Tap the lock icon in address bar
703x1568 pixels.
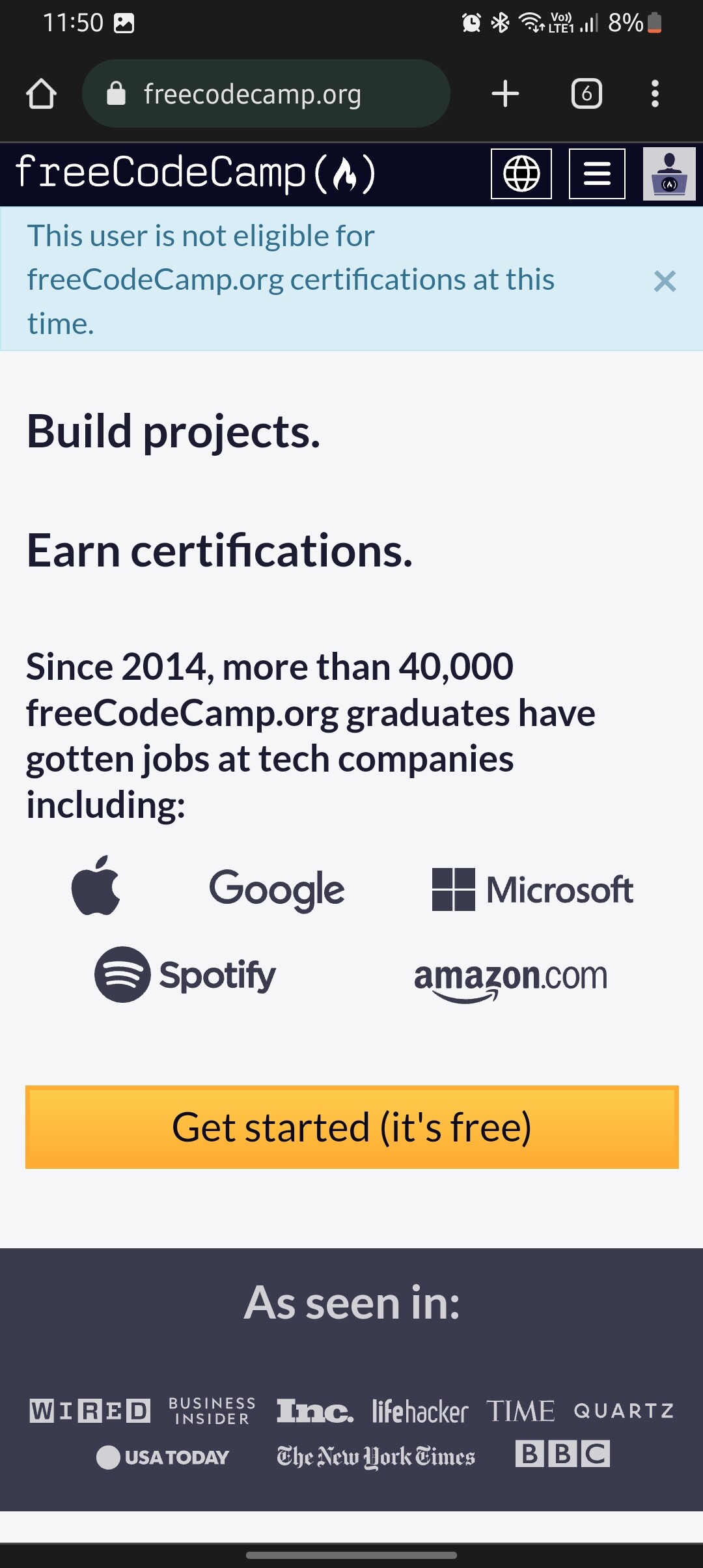(x=116, y=94)
